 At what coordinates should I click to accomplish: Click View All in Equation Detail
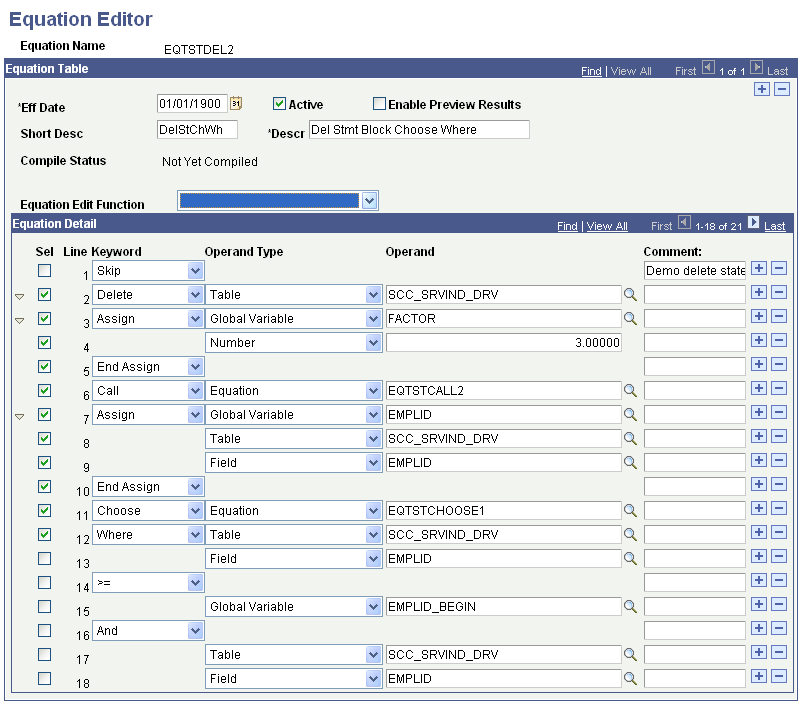pos(607,226)
